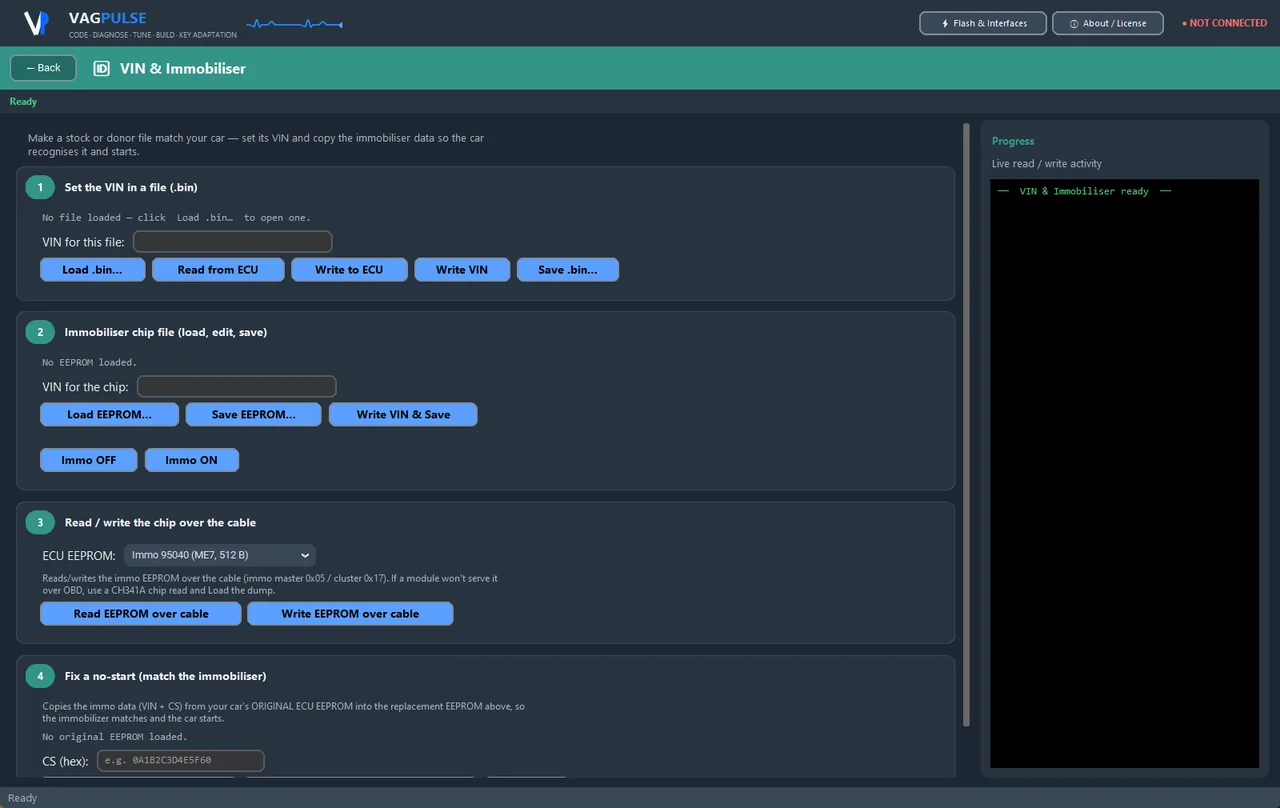1280x808 pixels.
Task: Click the Write VIN button
Action: click(x=462, y=270)
